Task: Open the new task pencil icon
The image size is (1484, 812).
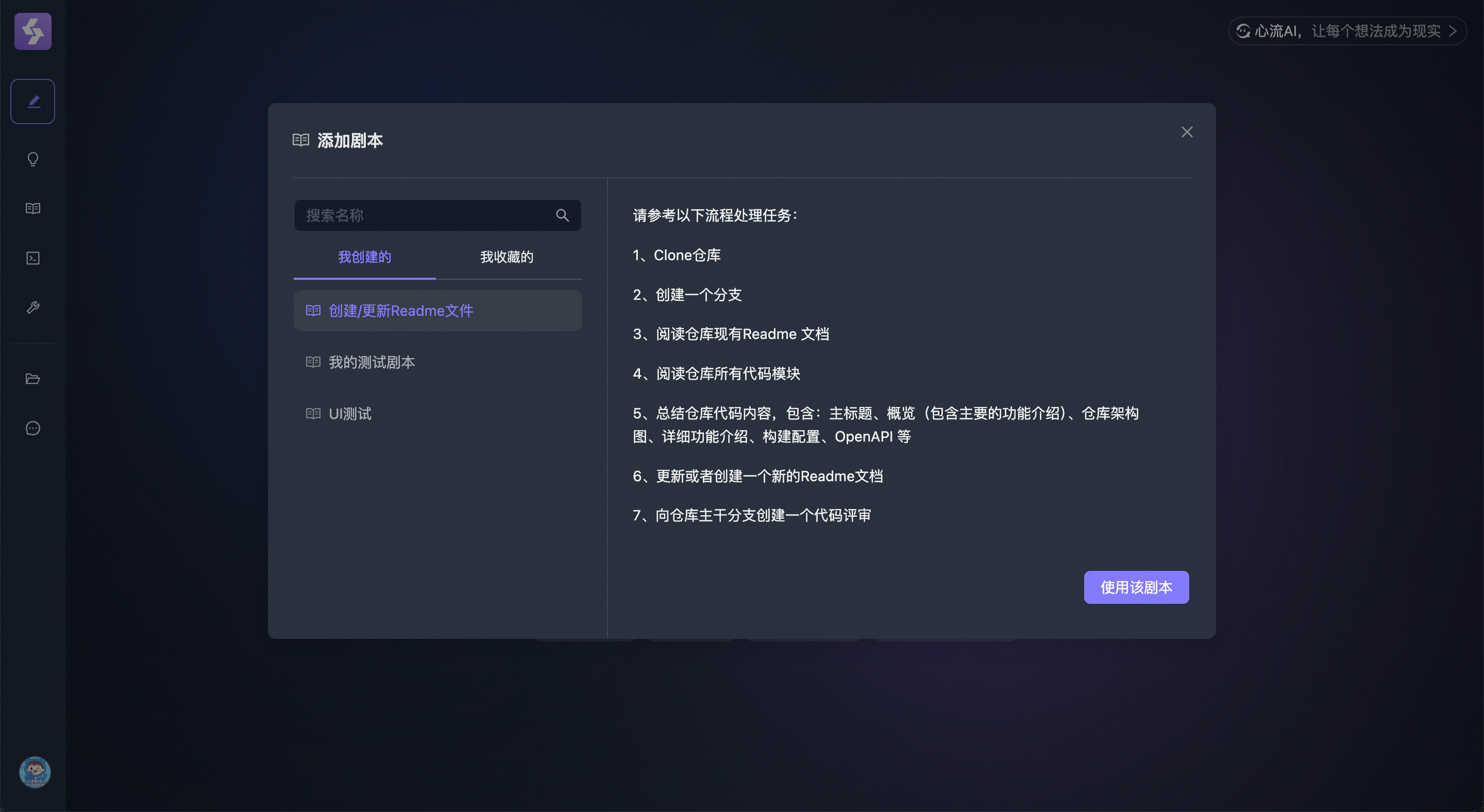Action: (33, 102)
